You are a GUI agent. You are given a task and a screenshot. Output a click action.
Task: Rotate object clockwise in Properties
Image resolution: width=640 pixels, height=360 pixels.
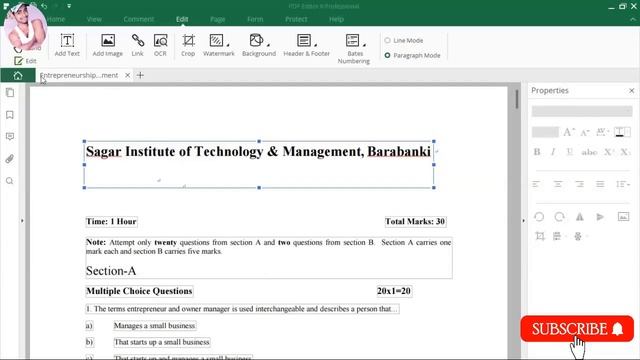click(560, 217)
